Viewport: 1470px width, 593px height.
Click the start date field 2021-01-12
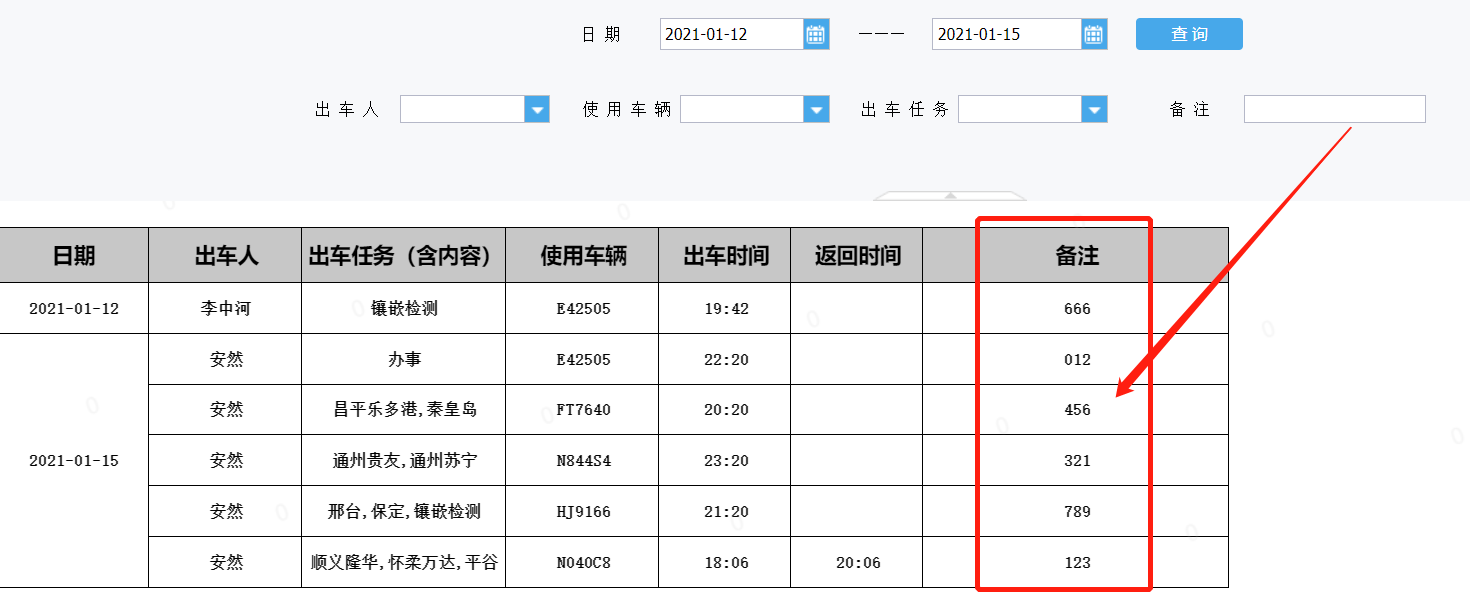coord(732,34)
